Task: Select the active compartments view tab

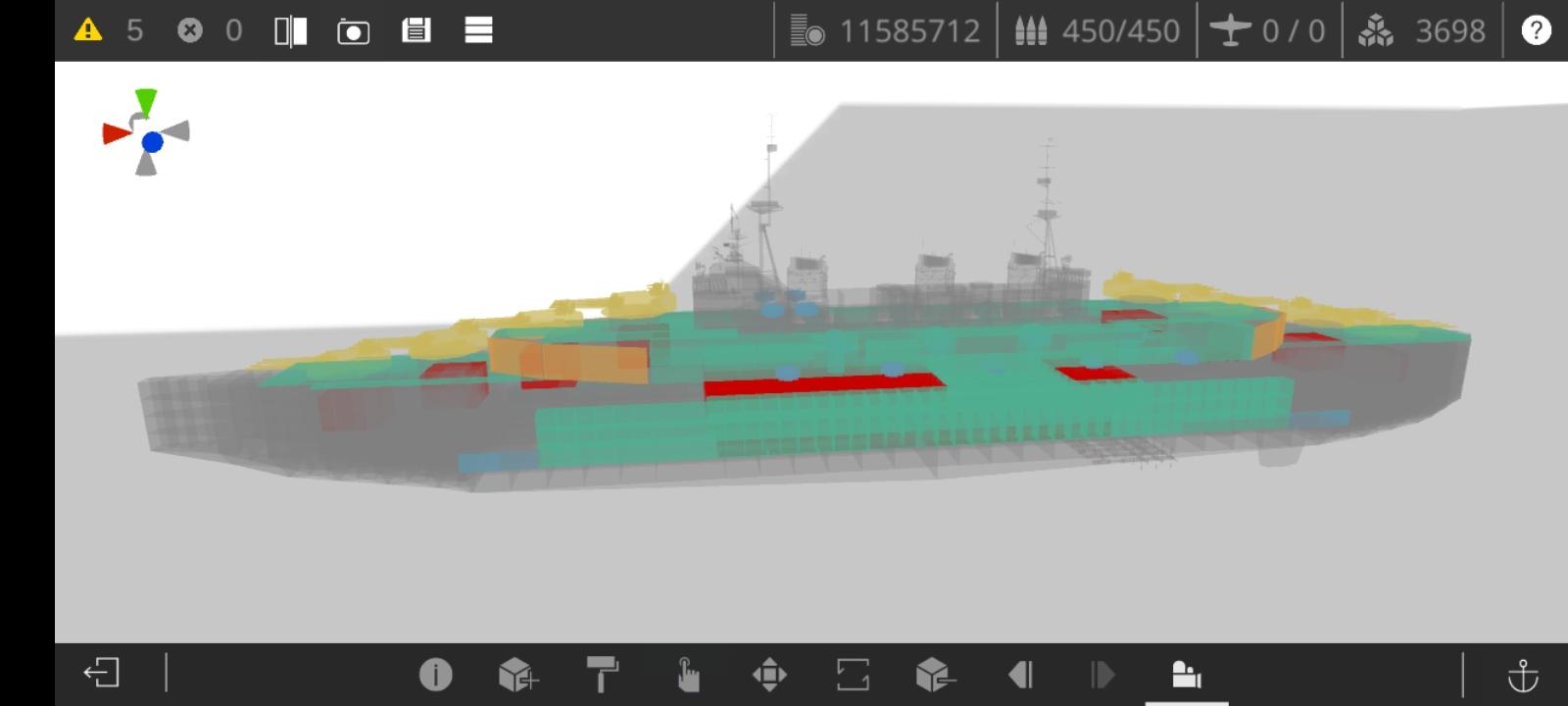Action: [x=1187, y=675]
